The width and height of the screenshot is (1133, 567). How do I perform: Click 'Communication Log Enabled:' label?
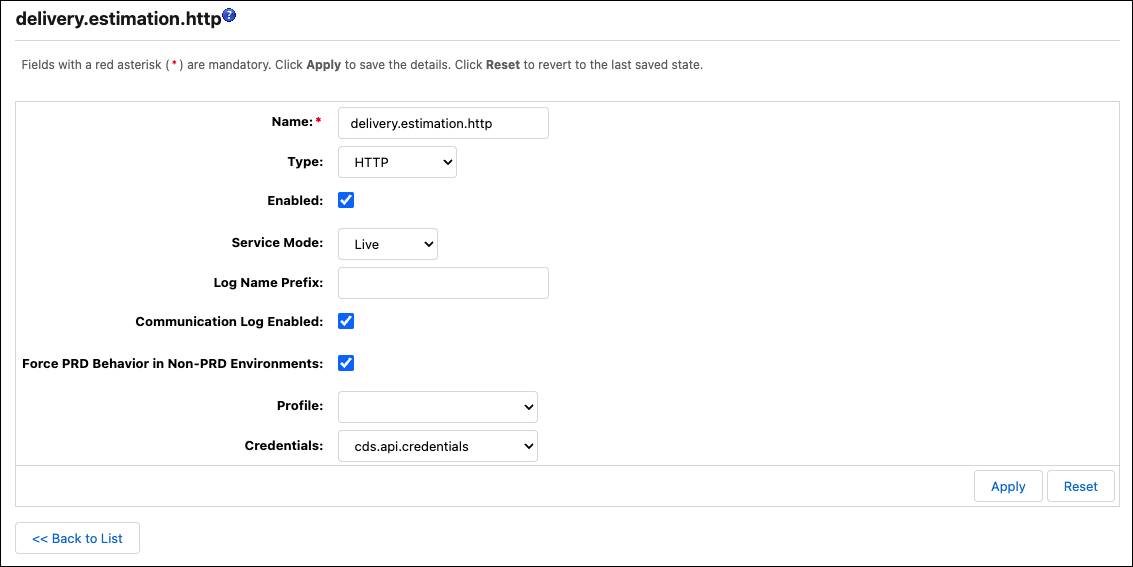coord(229,321)
